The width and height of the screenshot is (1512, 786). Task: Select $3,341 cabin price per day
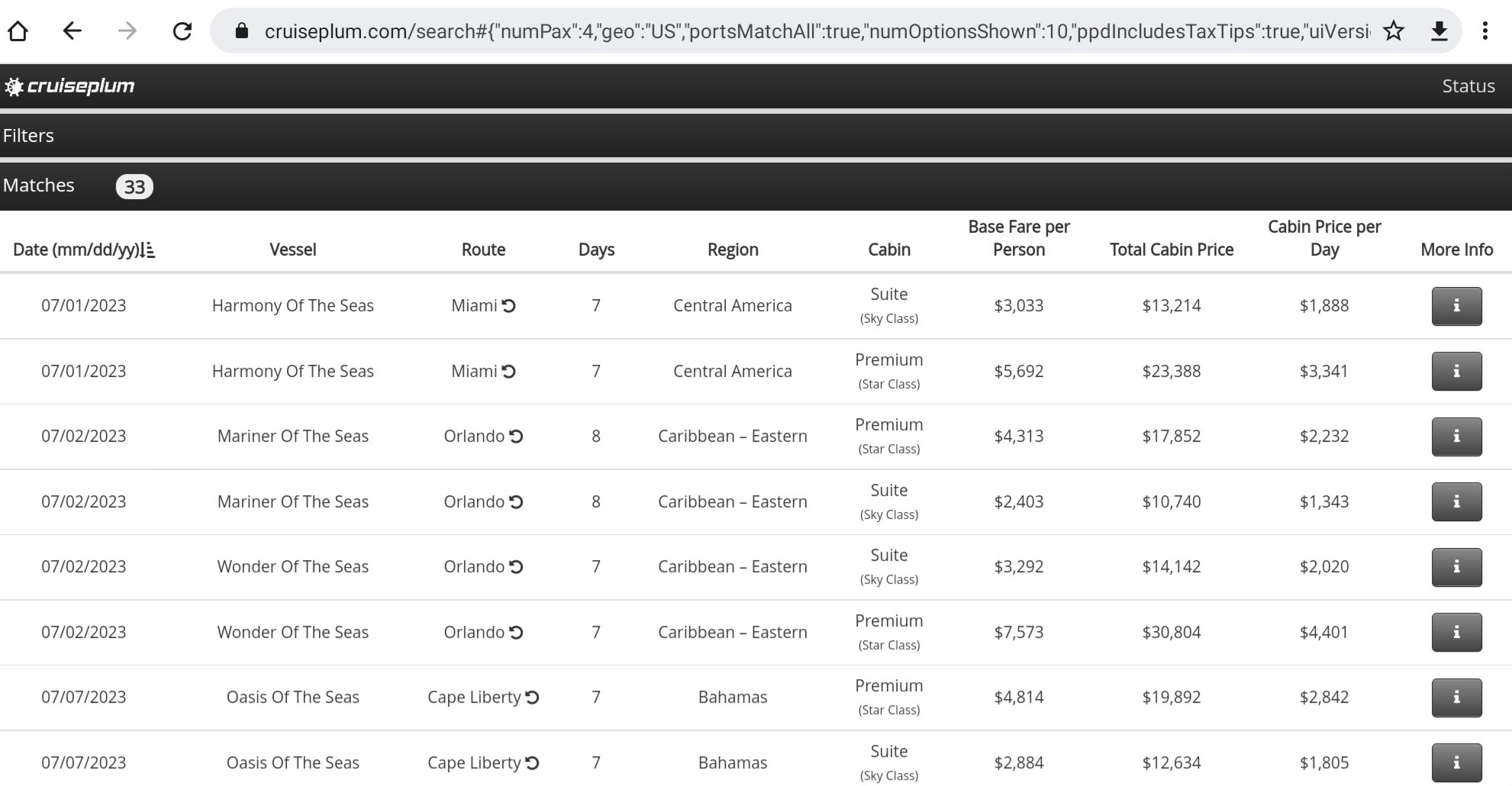[x=1324, y=372]
